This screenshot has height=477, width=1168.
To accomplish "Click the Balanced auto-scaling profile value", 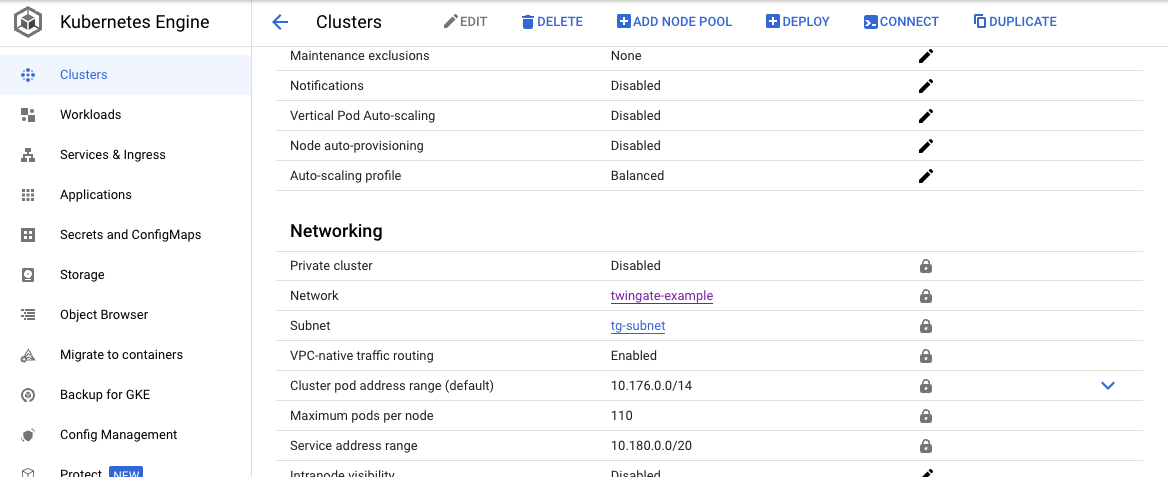I will pos(638,176).
